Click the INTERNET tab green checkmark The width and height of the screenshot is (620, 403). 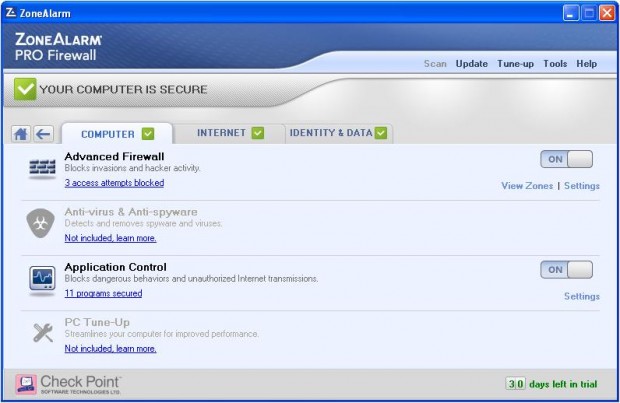[x=258, y=133]
